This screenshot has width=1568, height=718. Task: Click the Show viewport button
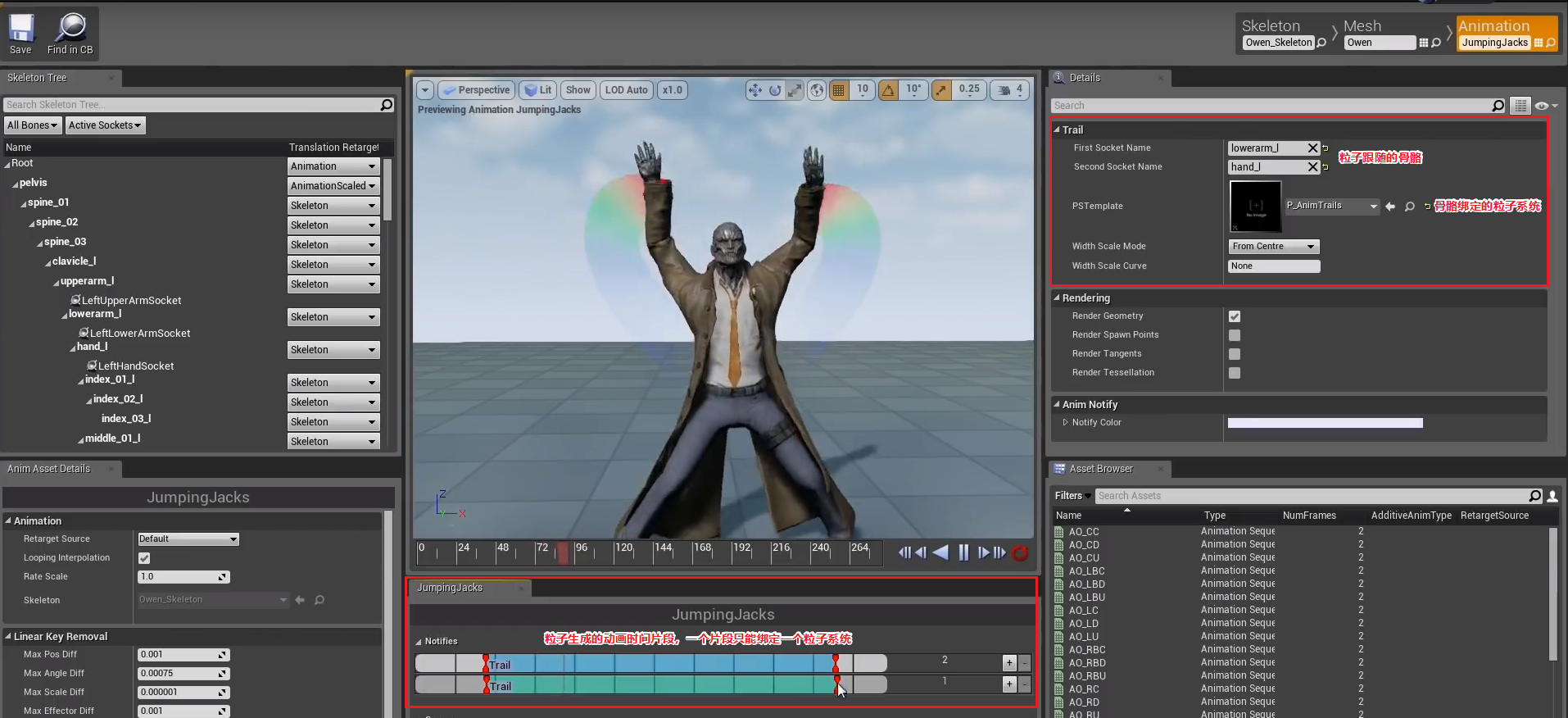point(578,90)
